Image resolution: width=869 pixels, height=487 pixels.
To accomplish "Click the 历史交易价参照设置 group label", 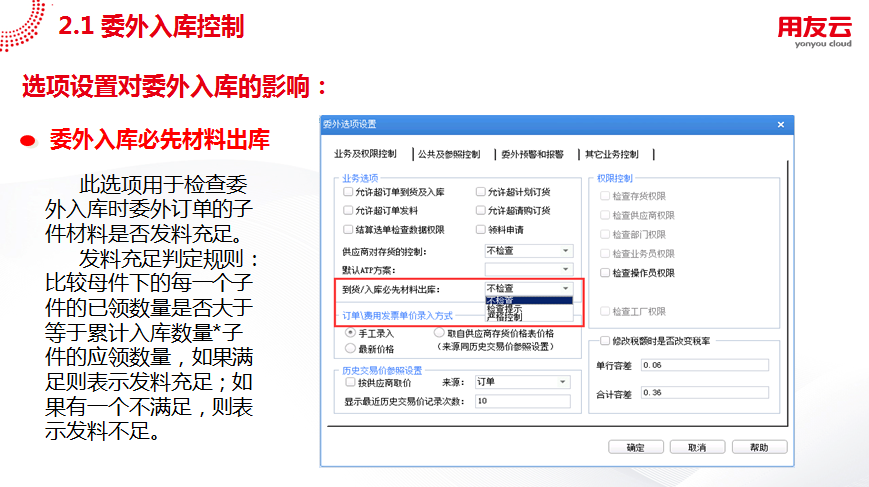I will (382, 370).
